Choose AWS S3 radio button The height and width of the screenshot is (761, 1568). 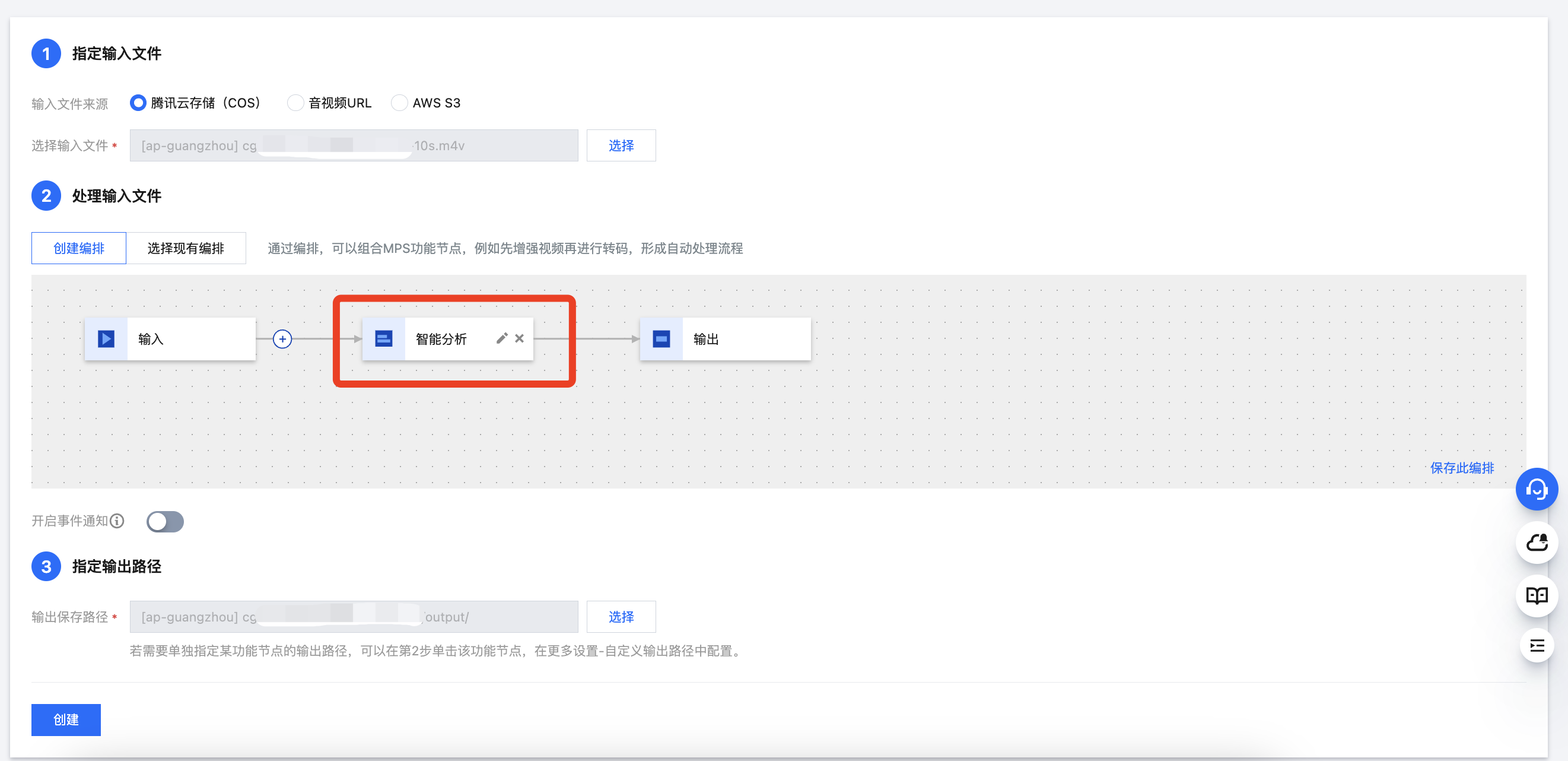399,103
